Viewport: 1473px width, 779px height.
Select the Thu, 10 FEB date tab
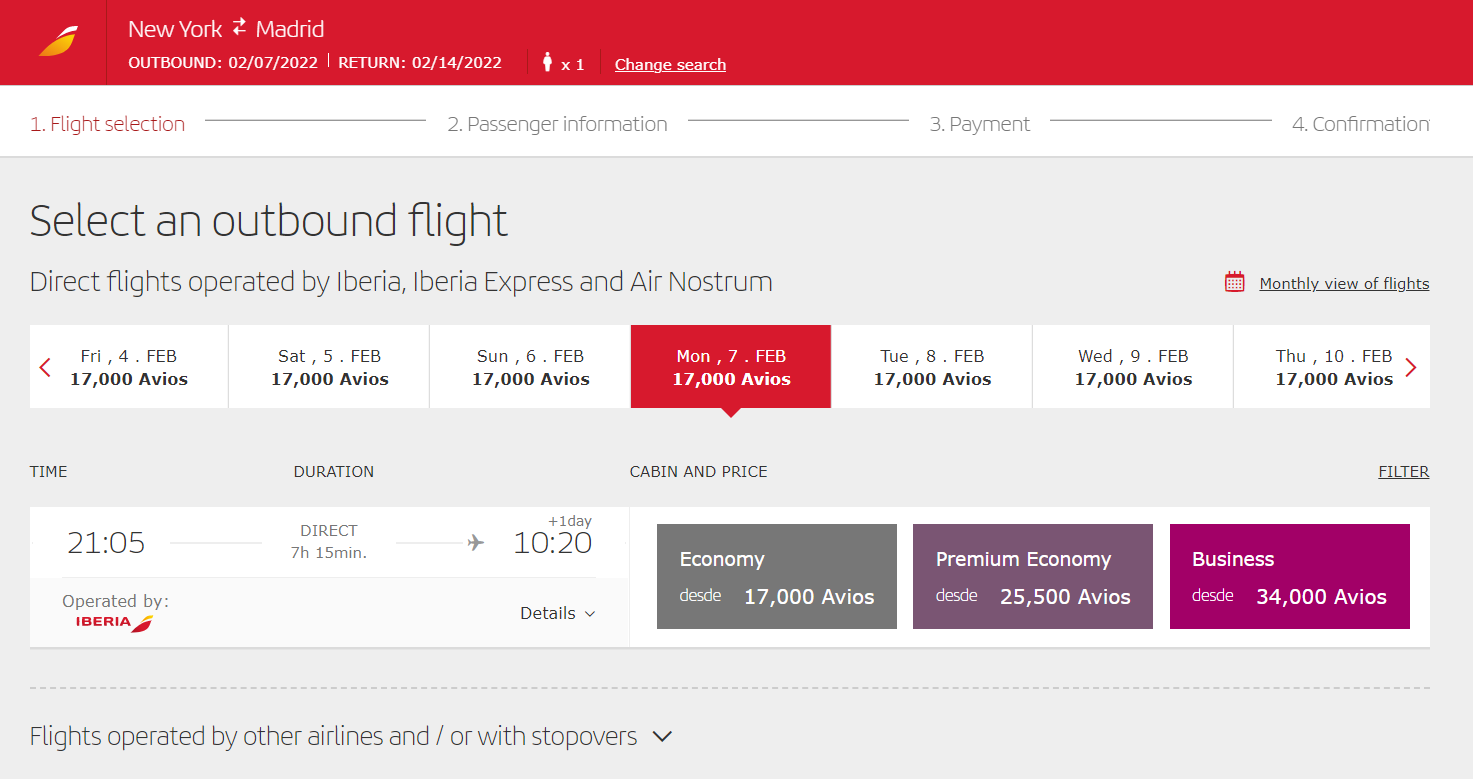click(x=1332, y=367)
